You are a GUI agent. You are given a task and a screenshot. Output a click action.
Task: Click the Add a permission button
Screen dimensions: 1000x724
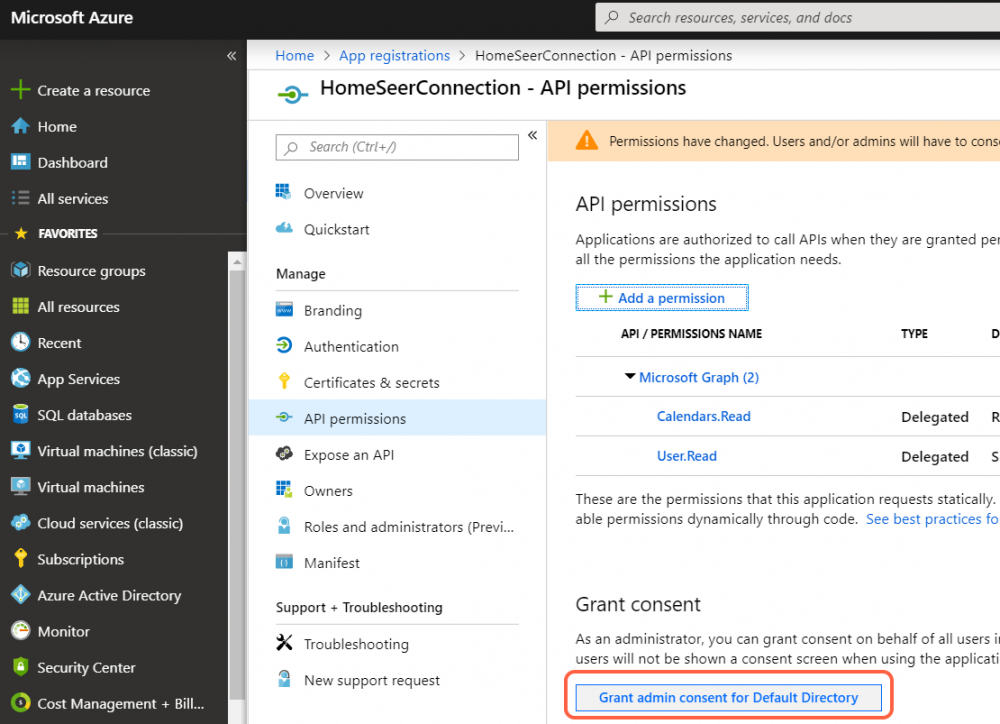coord(662,298)
